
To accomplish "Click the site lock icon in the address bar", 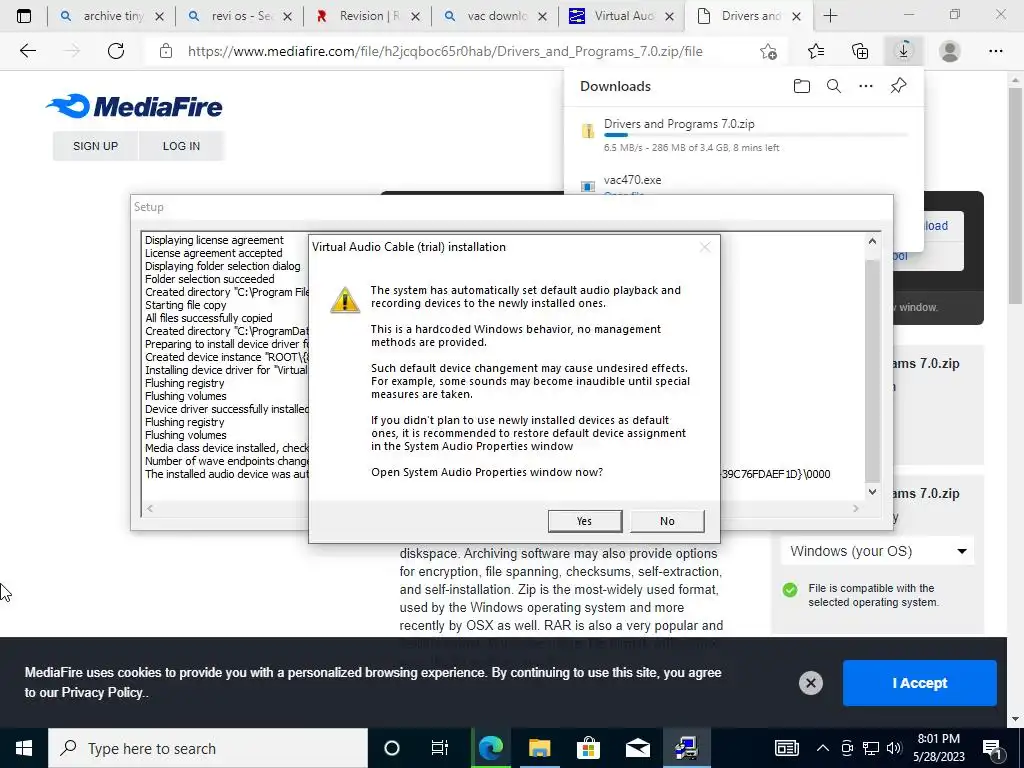I will click(166, 51).
